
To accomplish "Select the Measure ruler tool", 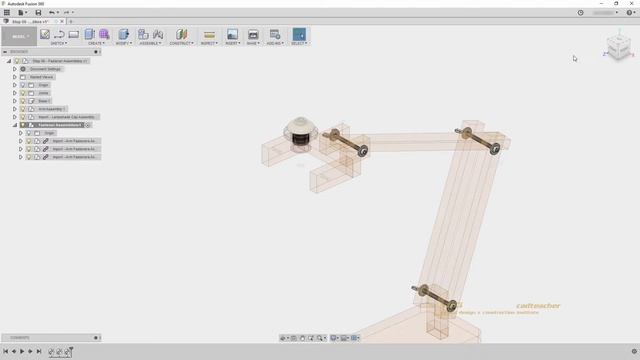I will [209, 35].
